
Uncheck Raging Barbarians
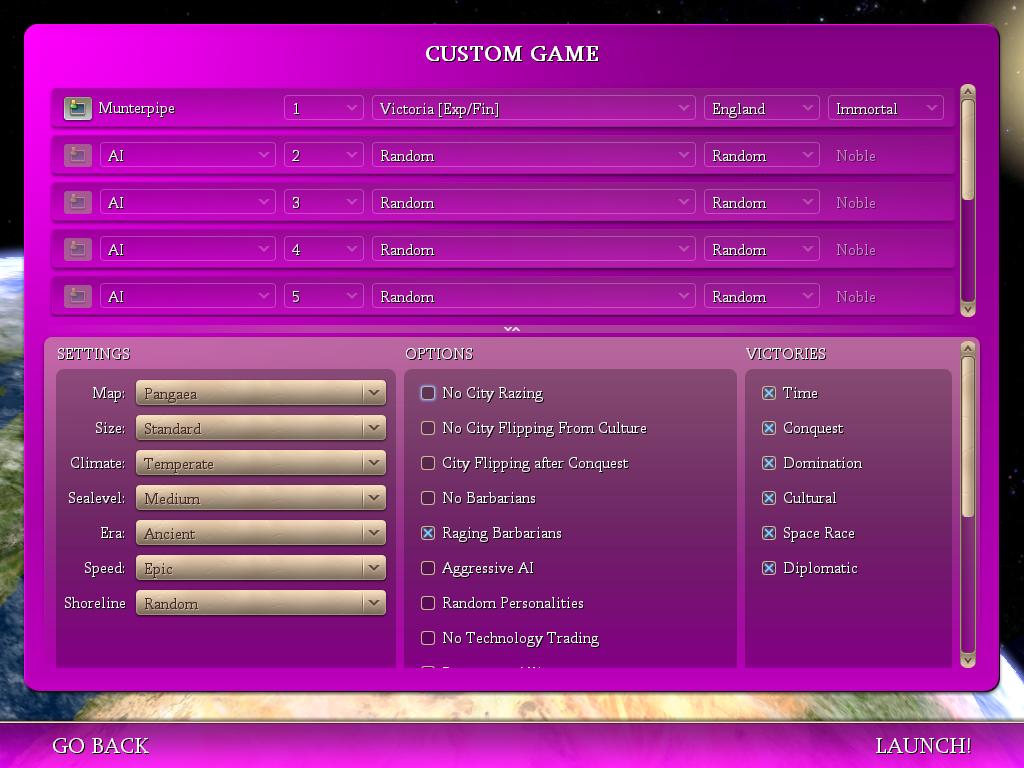[x=428, y=533]
